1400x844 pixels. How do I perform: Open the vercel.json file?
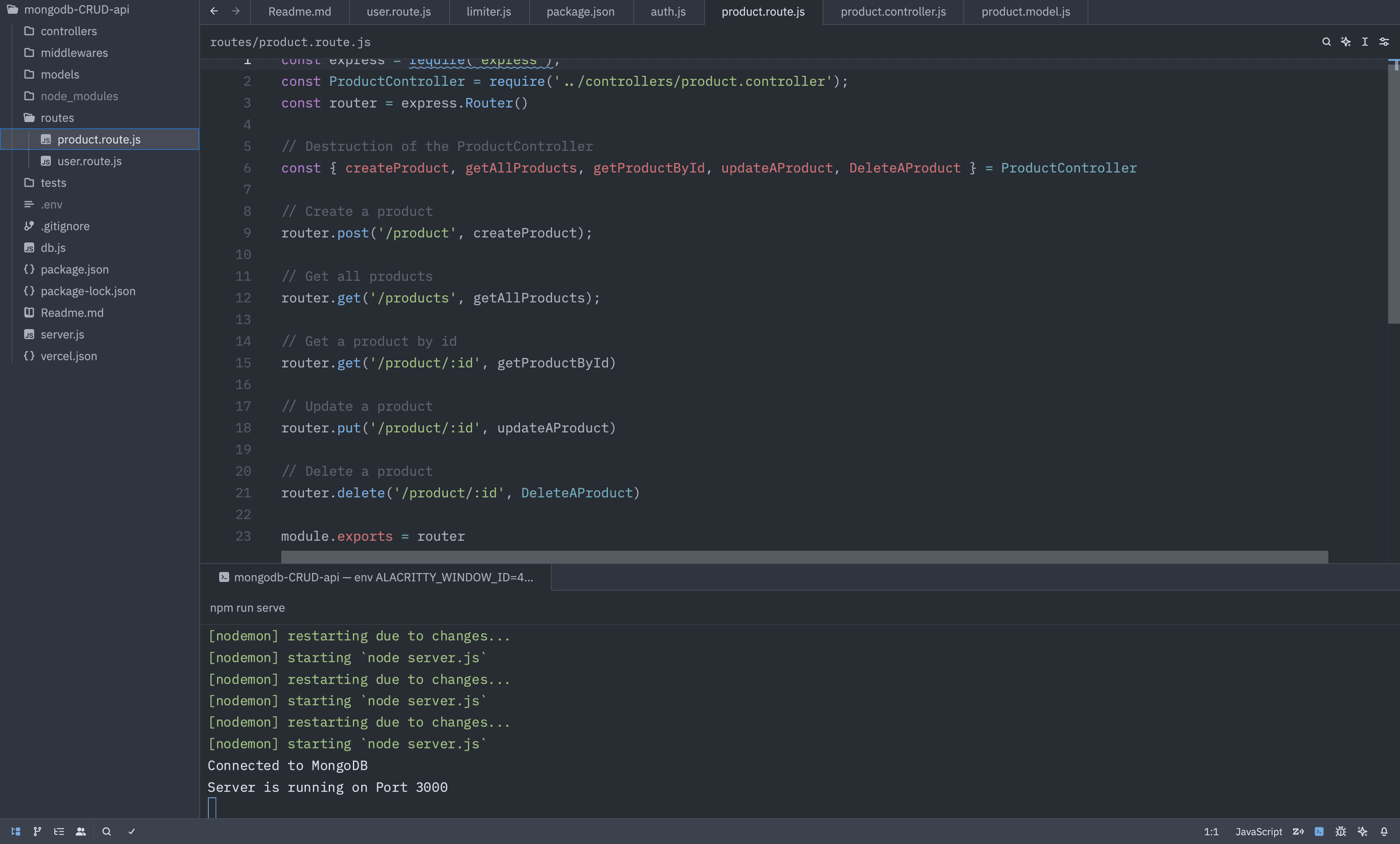coord(100,355)
